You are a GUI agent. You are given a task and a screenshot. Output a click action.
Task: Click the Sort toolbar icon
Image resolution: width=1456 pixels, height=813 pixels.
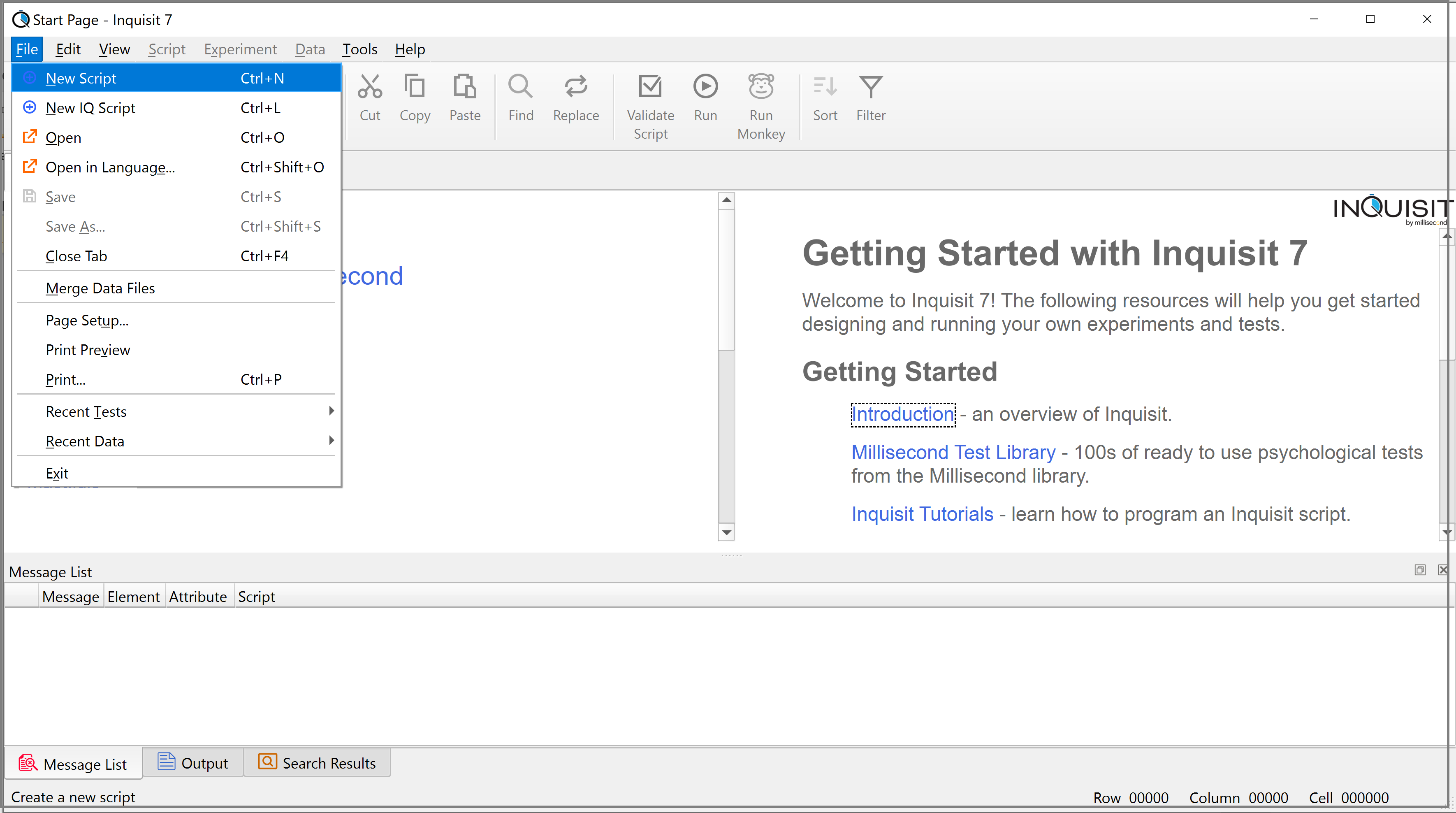[x=825, y=86]
